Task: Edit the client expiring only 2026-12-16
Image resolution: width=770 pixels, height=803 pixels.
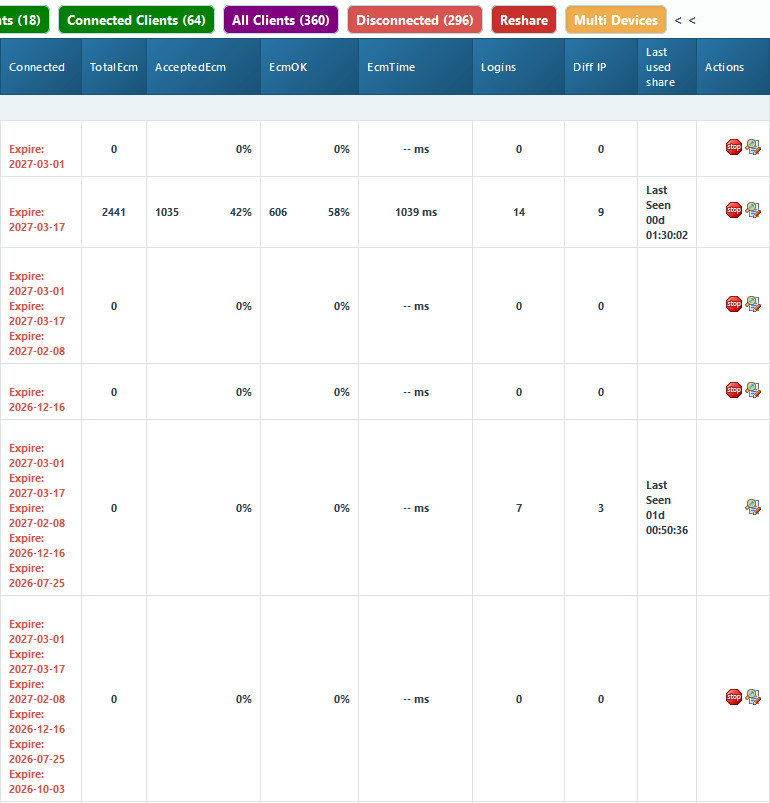Action: point(753,390)
